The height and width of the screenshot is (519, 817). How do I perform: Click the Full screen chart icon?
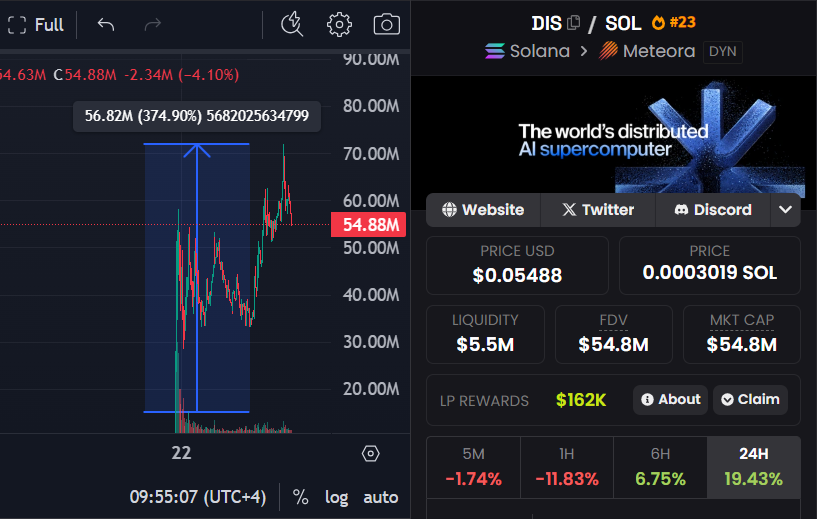17,24
